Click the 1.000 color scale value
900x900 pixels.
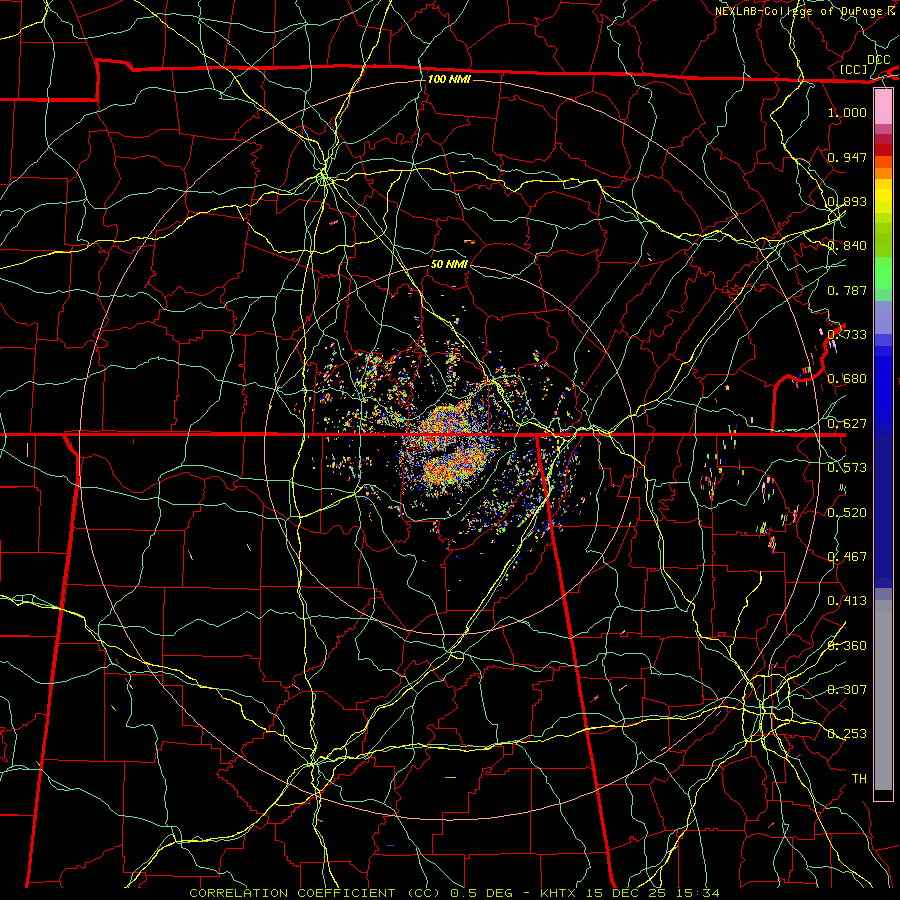click(x=847, y=112)
